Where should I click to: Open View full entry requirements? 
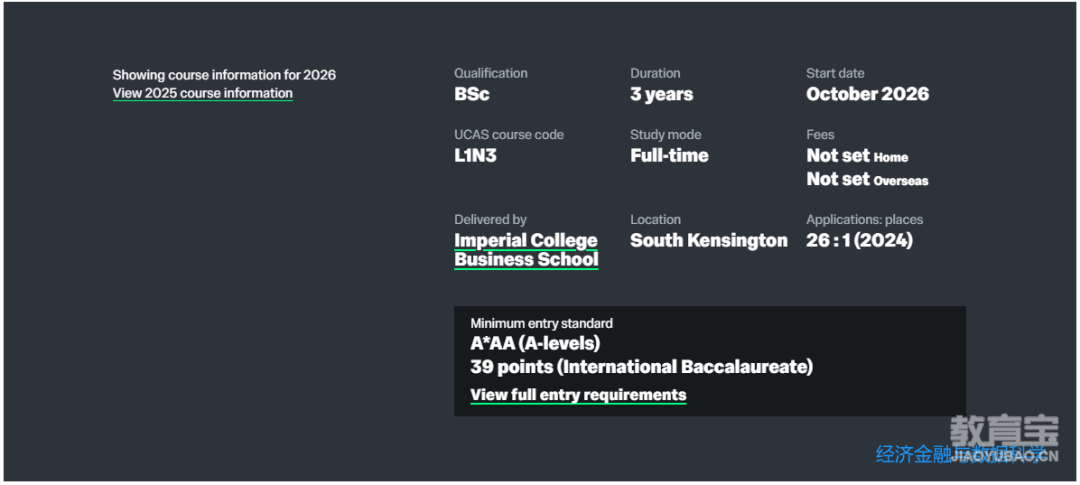(578, 395)
